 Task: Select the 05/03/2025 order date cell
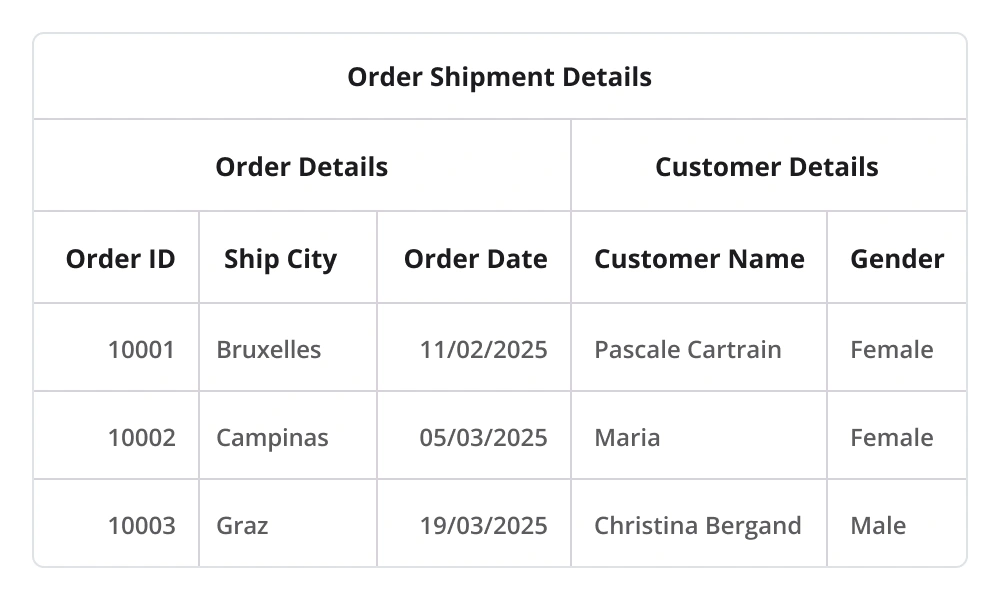pyautogui.click(x=483, y=437)
